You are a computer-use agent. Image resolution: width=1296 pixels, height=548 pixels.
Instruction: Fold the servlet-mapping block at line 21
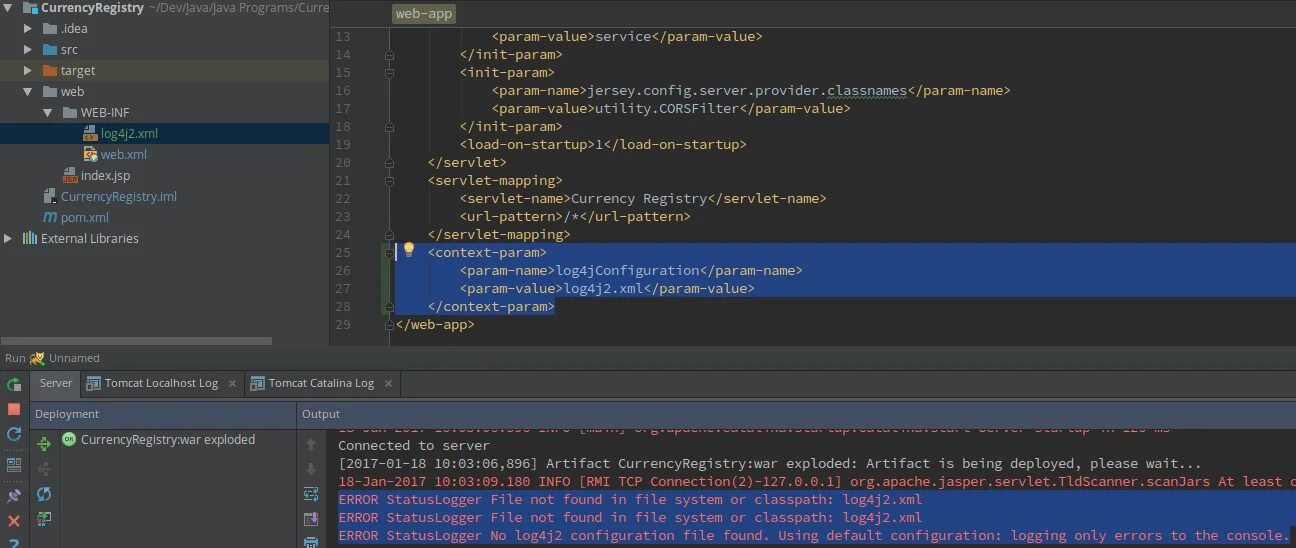pos(389,180)
